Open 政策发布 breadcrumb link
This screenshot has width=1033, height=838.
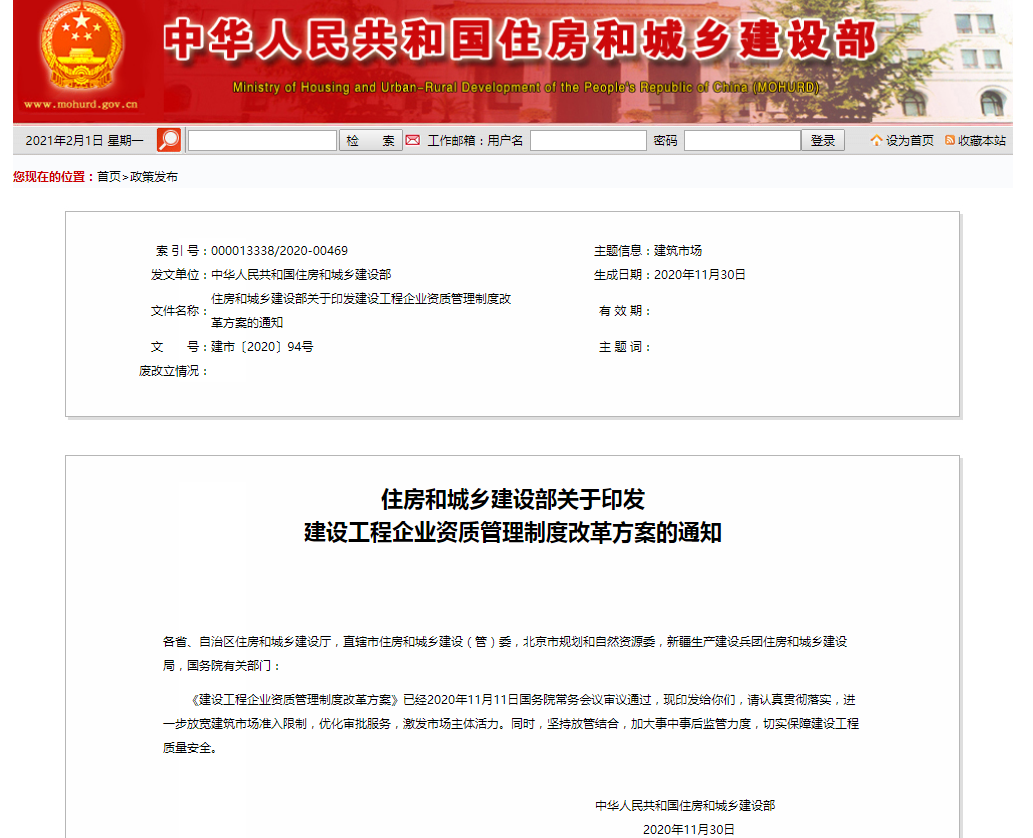[154, 177]
